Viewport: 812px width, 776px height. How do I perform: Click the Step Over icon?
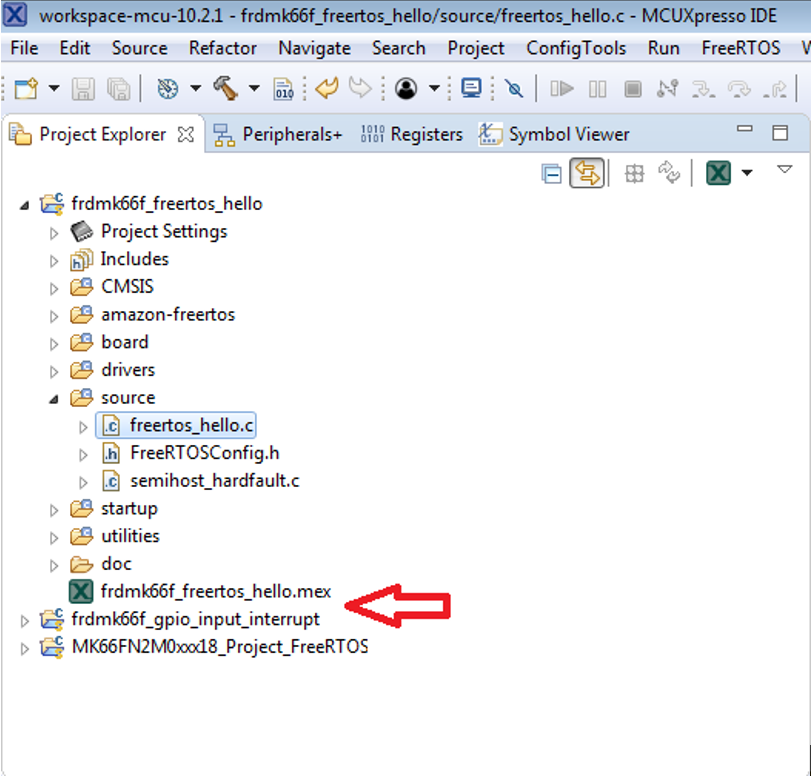click(x=739, y=89)
